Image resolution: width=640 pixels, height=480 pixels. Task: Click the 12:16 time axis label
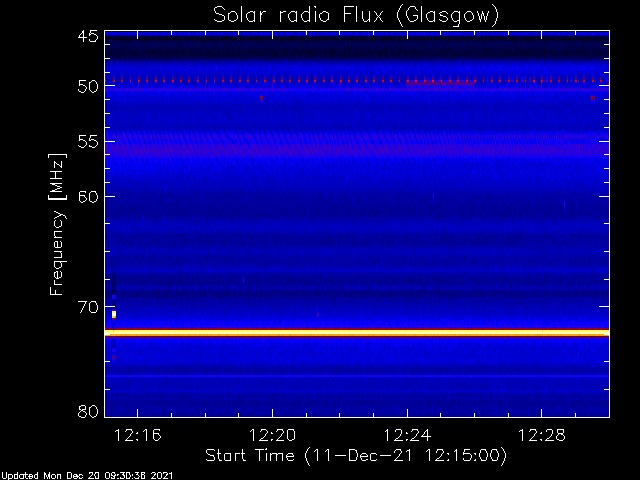point(138,436)
